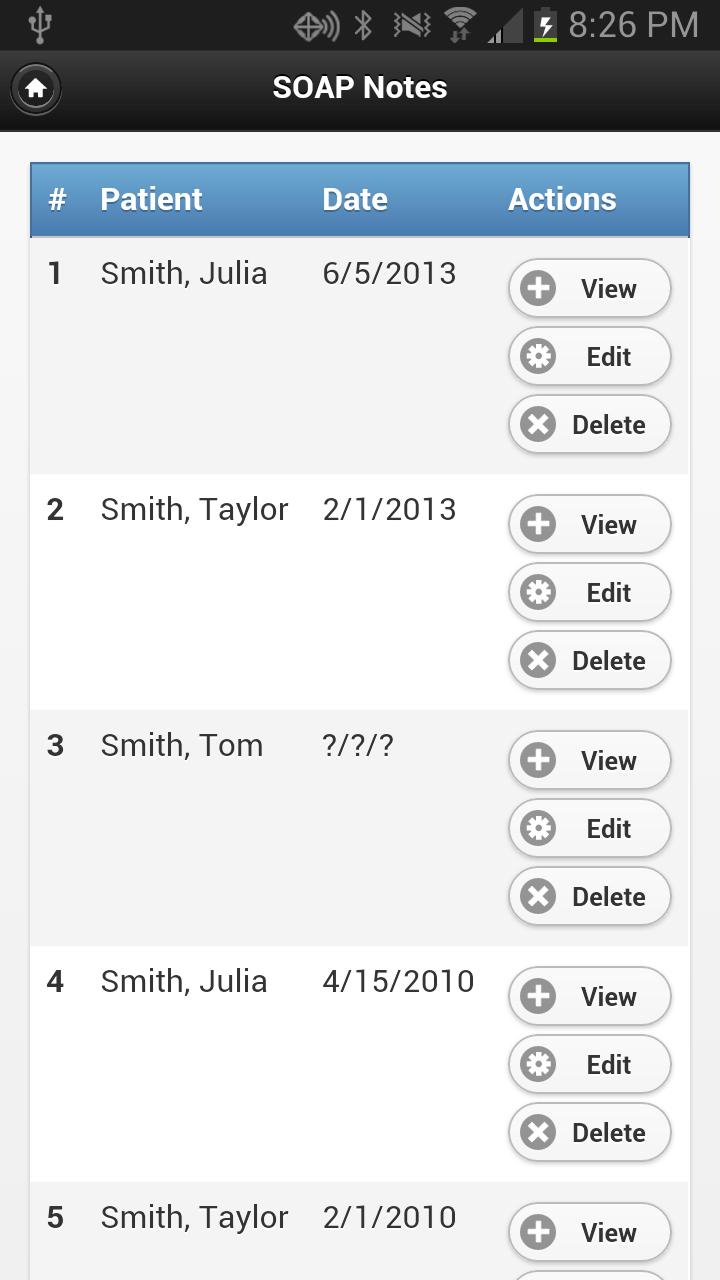Delete the 4/15/2010 note
The width and height of the screenshot is (720, 1280).
pyautogui.click(x=589, y=1133)
